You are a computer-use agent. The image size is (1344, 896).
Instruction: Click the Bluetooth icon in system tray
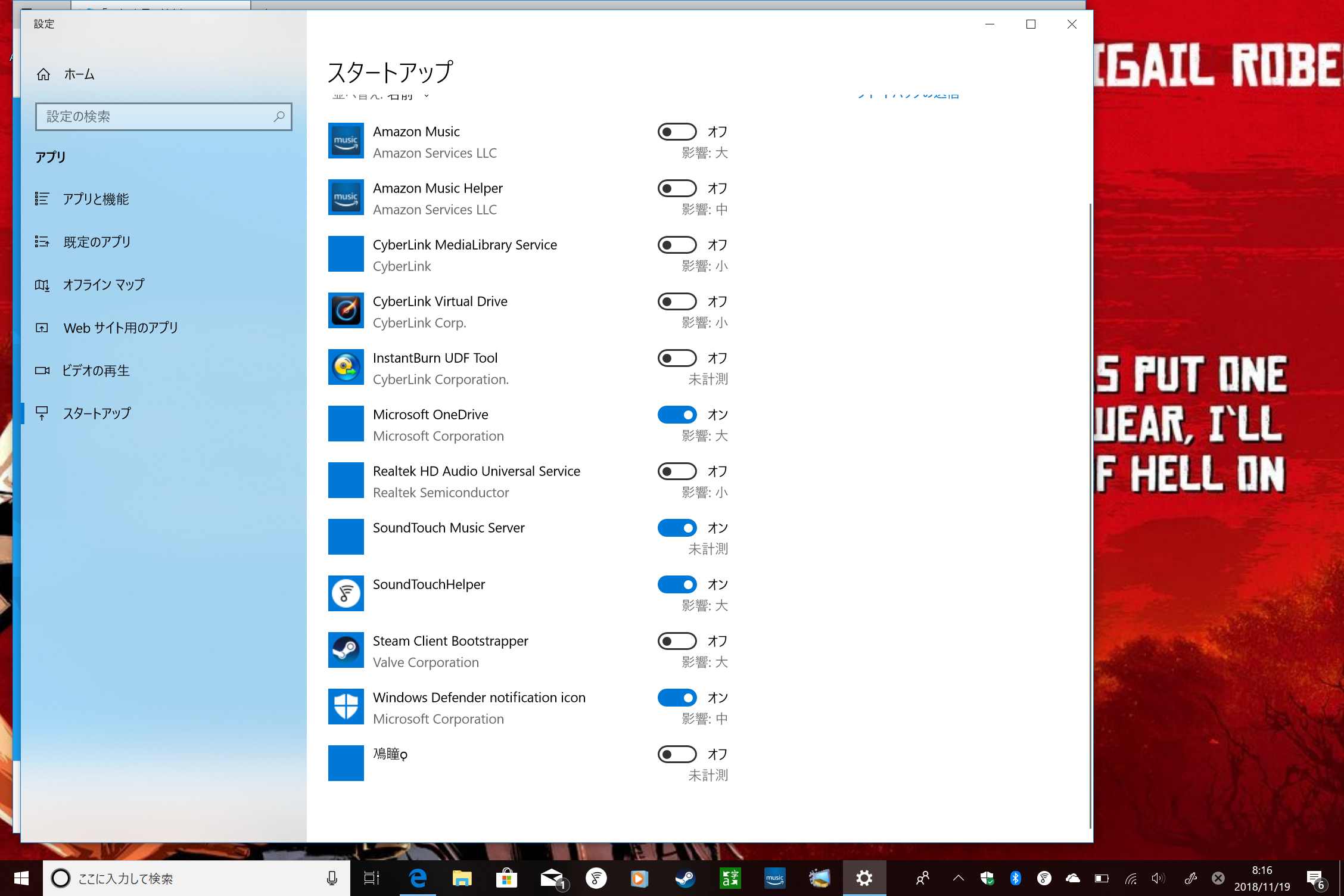[x=1016, y=878]
